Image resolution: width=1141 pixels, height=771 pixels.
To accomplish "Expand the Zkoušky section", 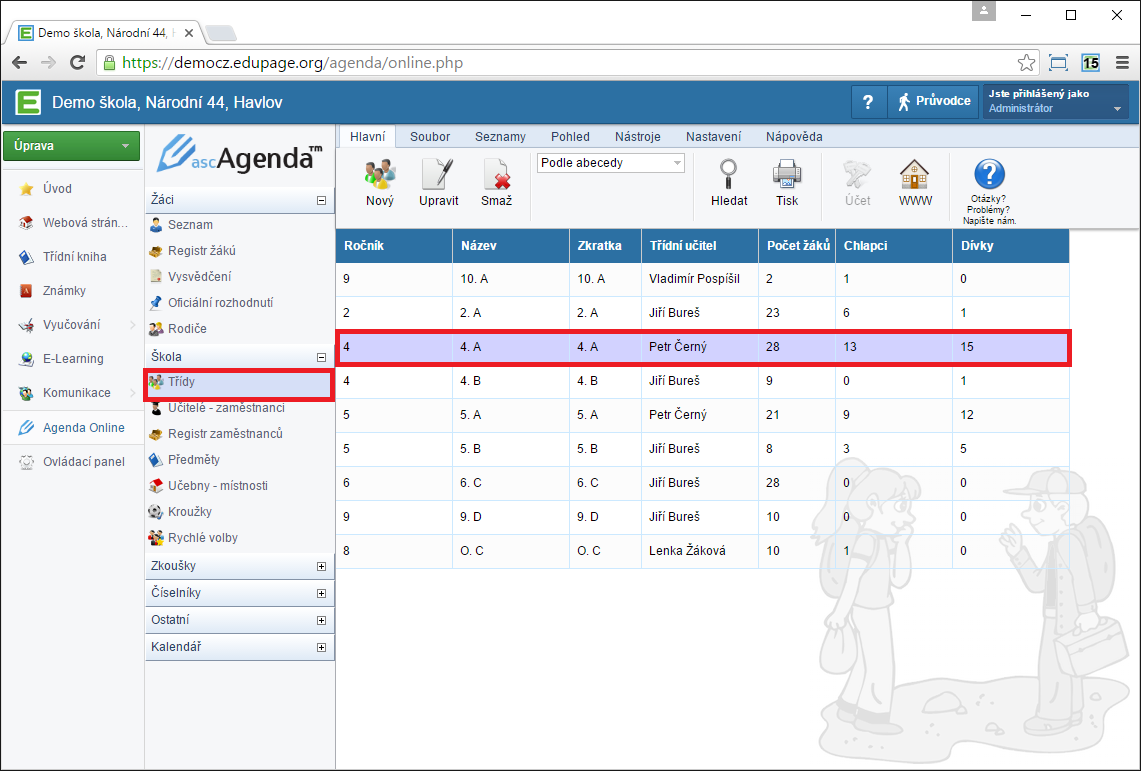I will [x=321, y=566].
